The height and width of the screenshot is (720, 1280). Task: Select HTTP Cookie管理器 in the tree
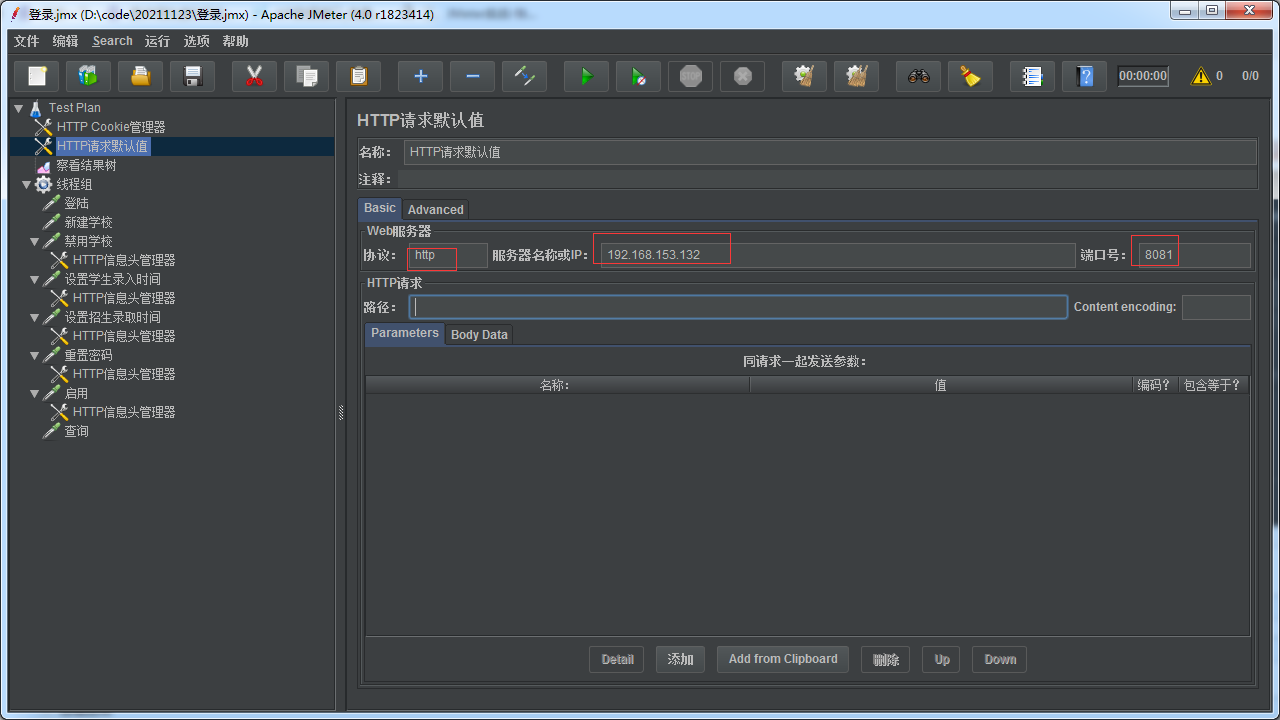111,127
